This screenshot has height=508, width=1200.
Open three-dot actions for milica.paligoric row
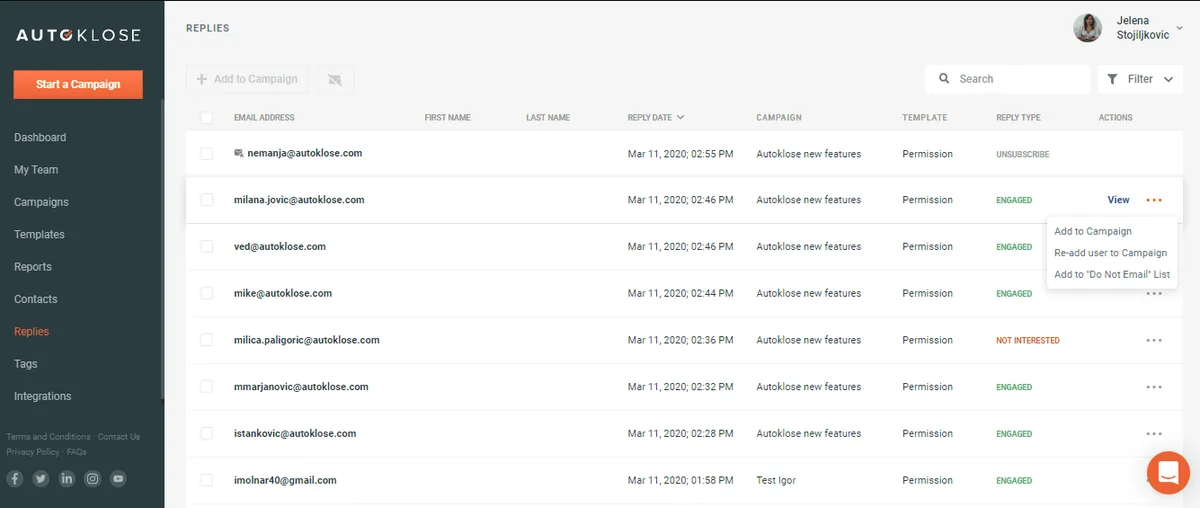[1154, 340]
